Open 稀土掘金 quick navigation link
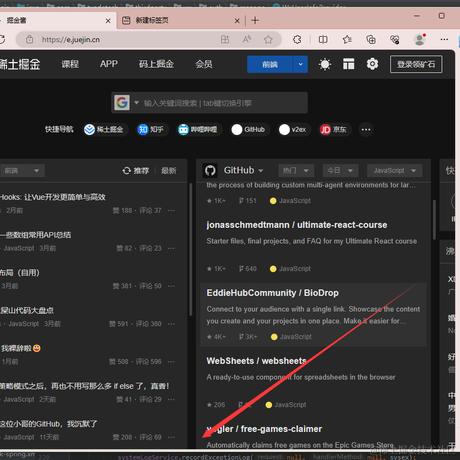 pyautogui.click(x=104, y=129)
